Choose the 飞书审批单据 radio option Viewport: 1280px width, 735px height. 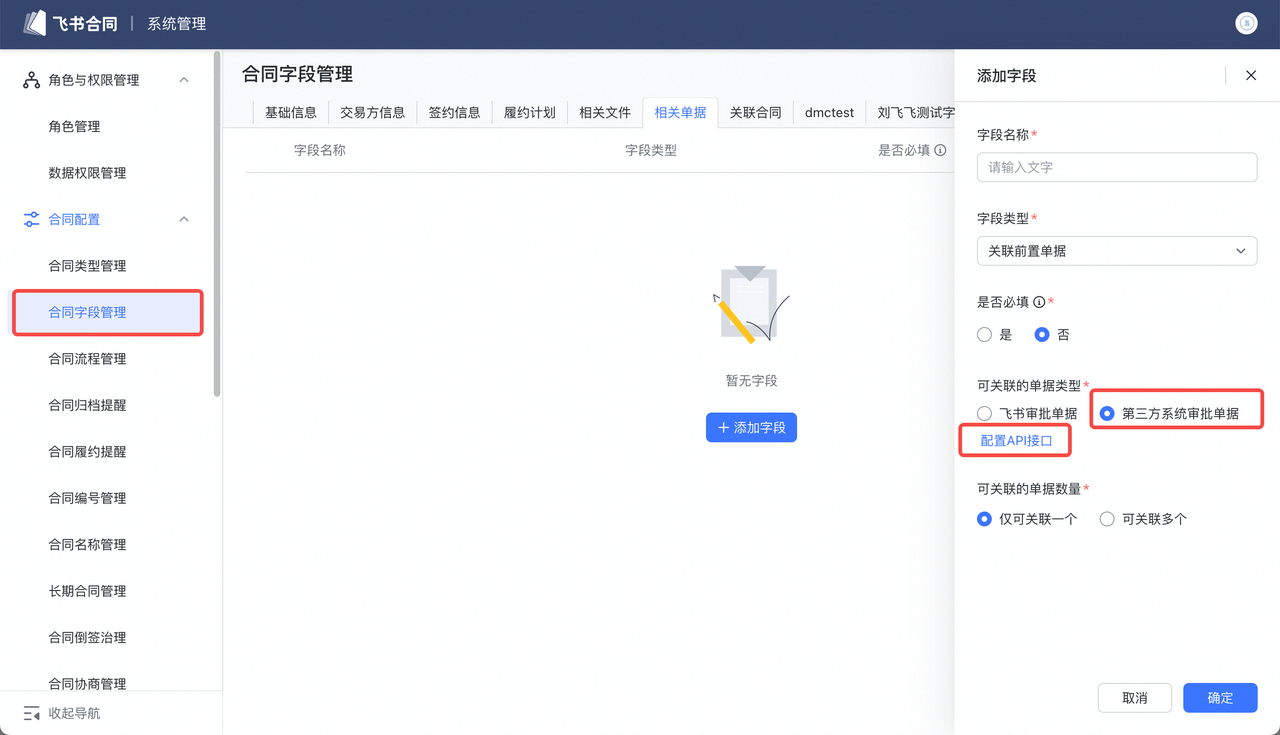[x=985, y=413]
